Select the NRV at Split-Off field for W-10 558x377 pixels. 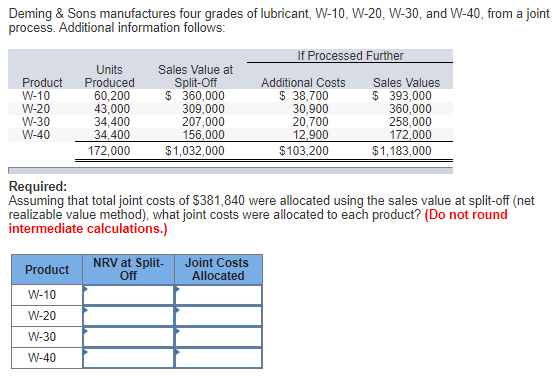click(x=128, y=295)
